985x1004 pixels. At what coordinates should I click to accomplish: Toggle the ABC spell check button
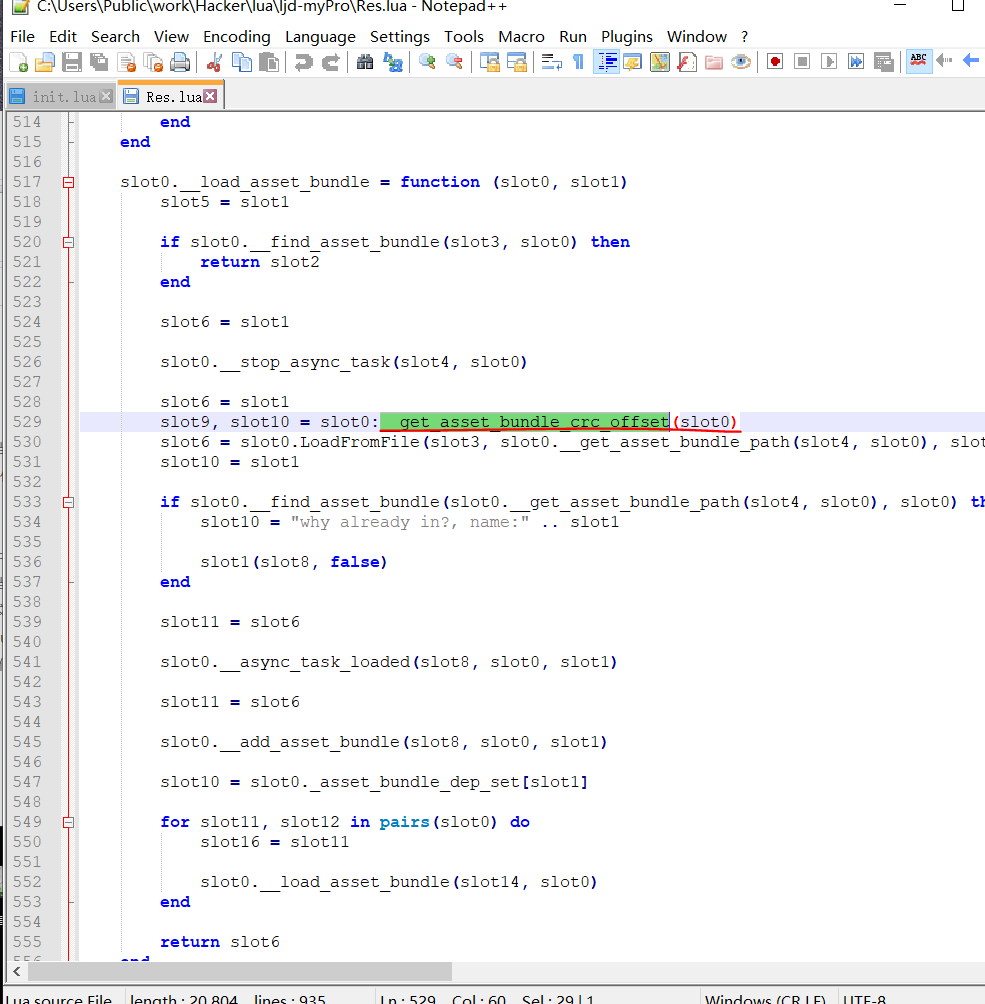pyautogui.click(x=918, y=61)
